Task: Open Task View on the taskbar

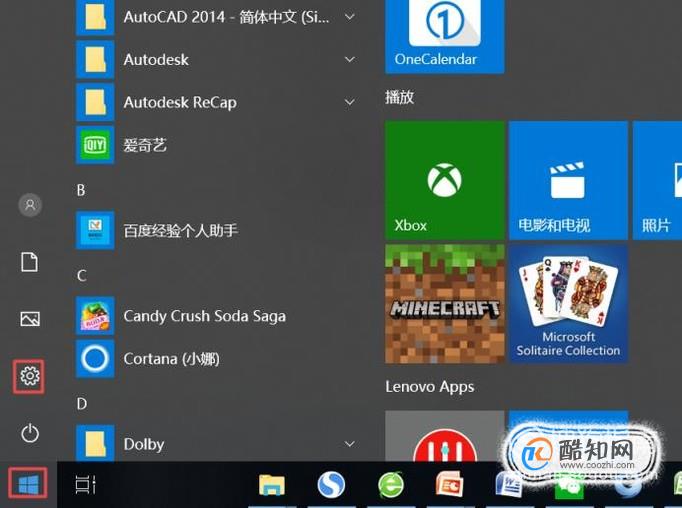Action: pos(85,485)
